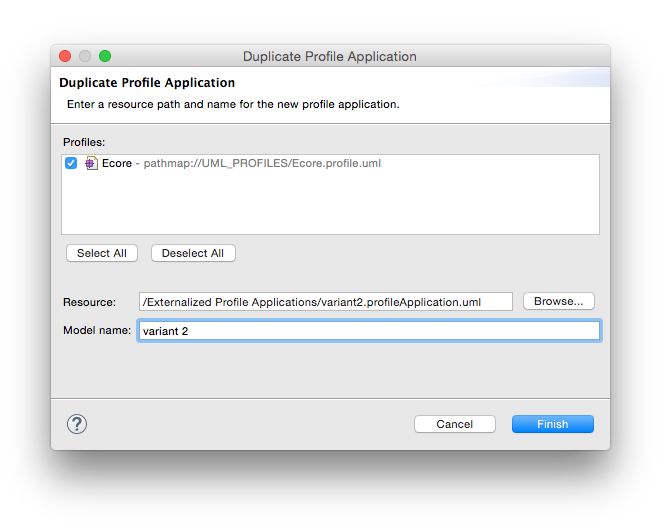Click the Resource label
Image resolution: width=671 pixels, height=526 pixels.
click(89, 302)
